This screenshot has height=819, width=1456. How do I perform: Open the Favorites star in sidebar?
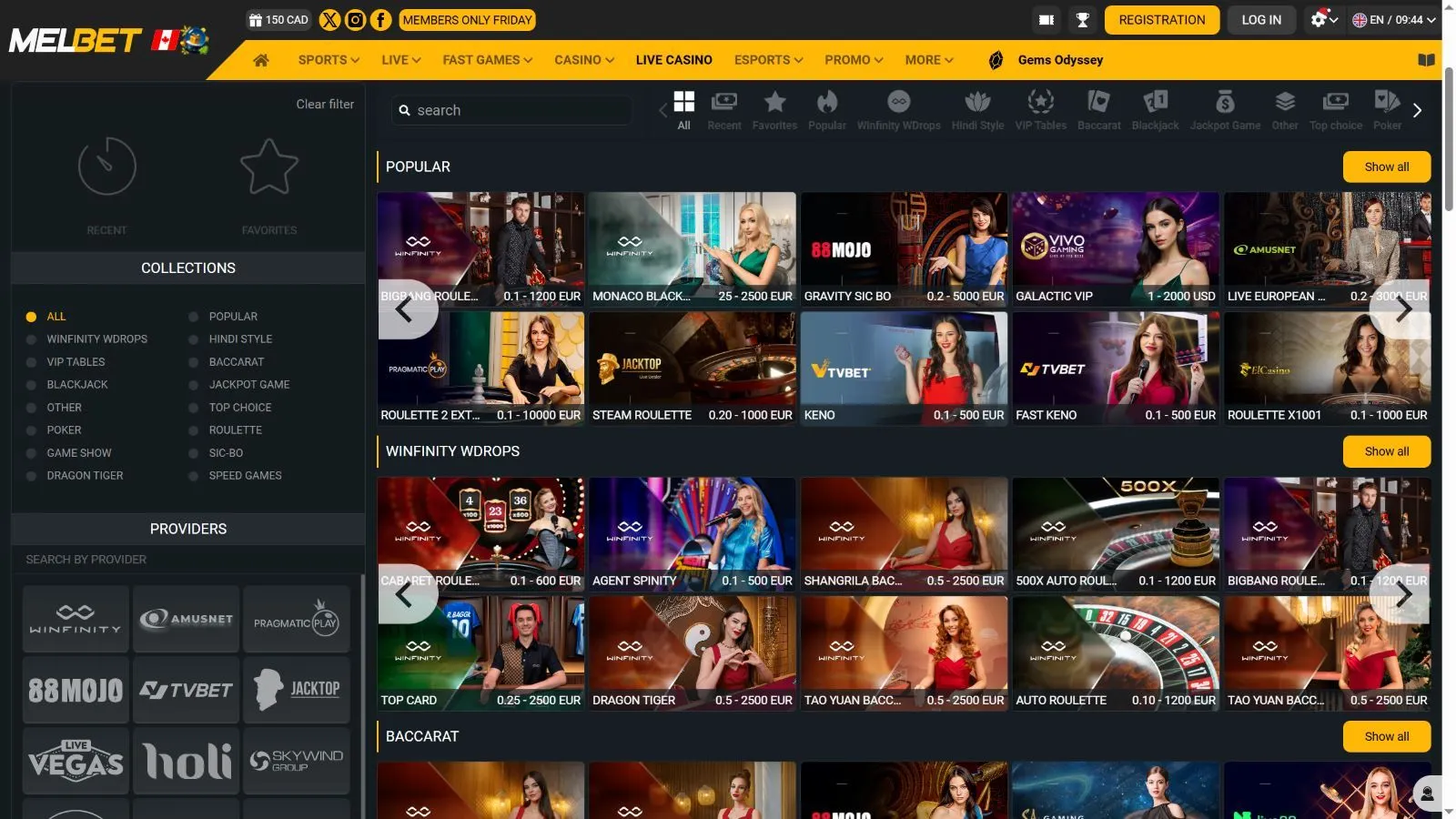pyautogui.click(x=269, y=167)
